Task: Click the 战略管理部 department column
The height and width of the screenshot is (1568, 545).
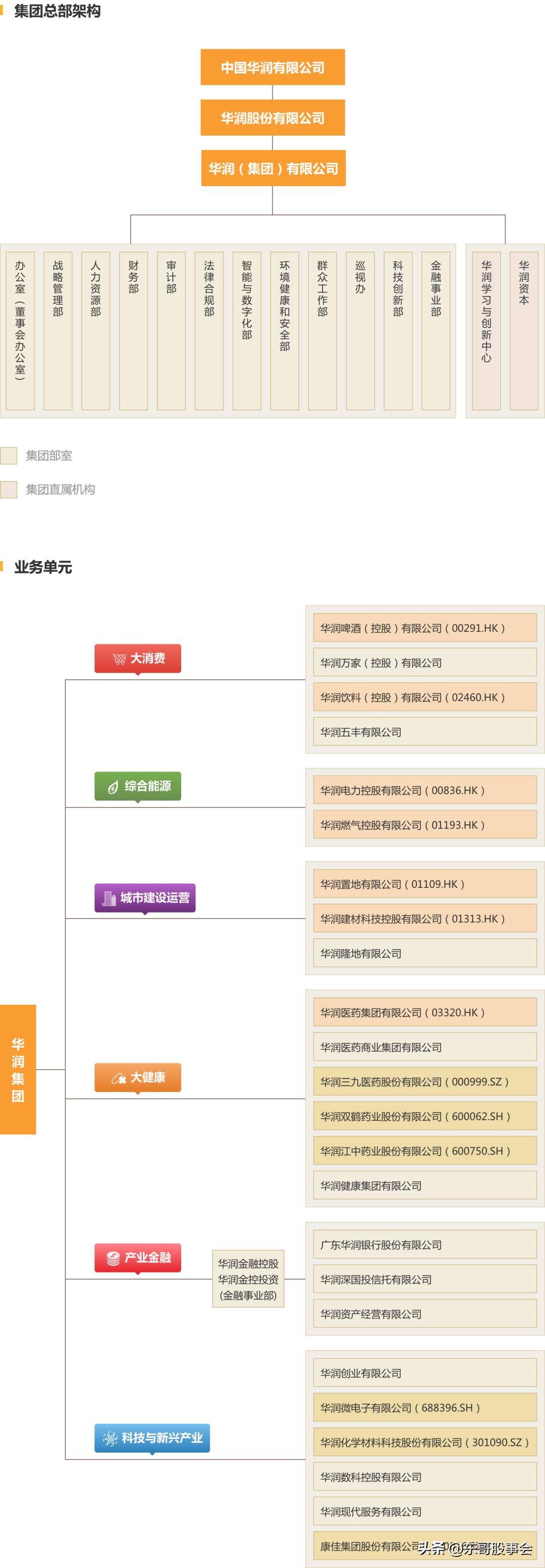Action: (58, 331)
